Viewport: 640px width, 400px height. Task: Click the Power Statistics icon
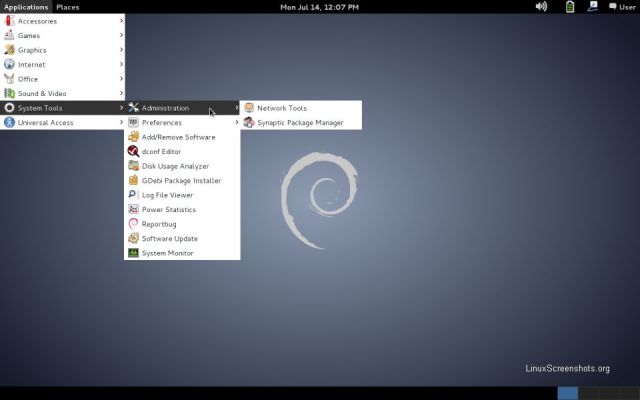pos(133,209)
